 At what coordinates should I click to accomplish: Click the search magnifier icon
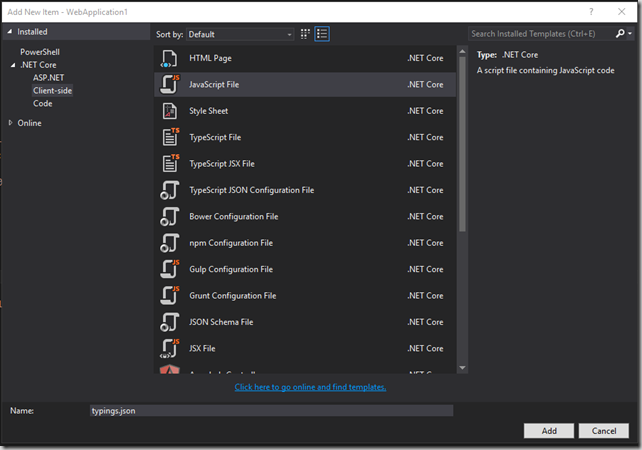pos(620,34)
